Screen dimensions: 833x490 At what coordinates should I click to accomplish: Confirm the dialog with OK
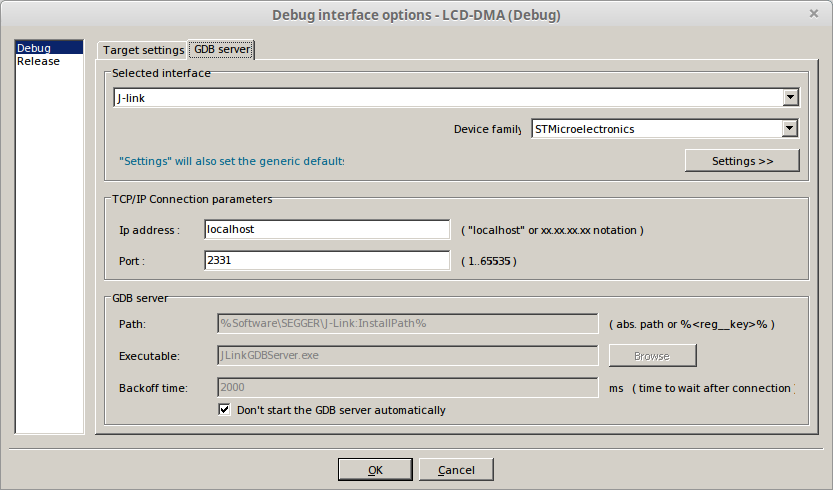pos(375,470)
